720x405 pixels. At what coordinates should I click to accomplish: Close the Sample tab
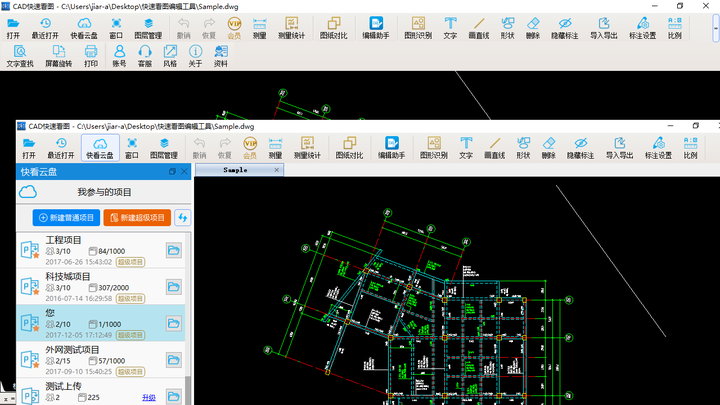(x=276, y=170)
